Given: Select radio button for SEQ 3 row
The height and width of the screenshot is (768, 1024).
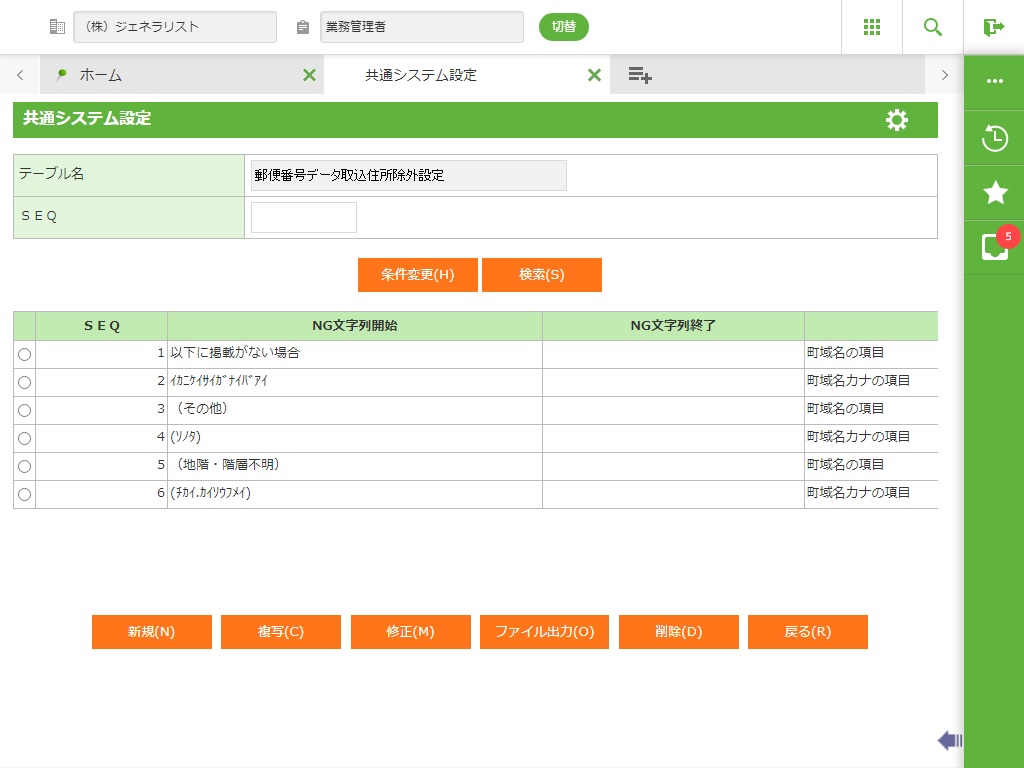Looking at the screenshot, I should pyautogui.click(x=24, y=410).
